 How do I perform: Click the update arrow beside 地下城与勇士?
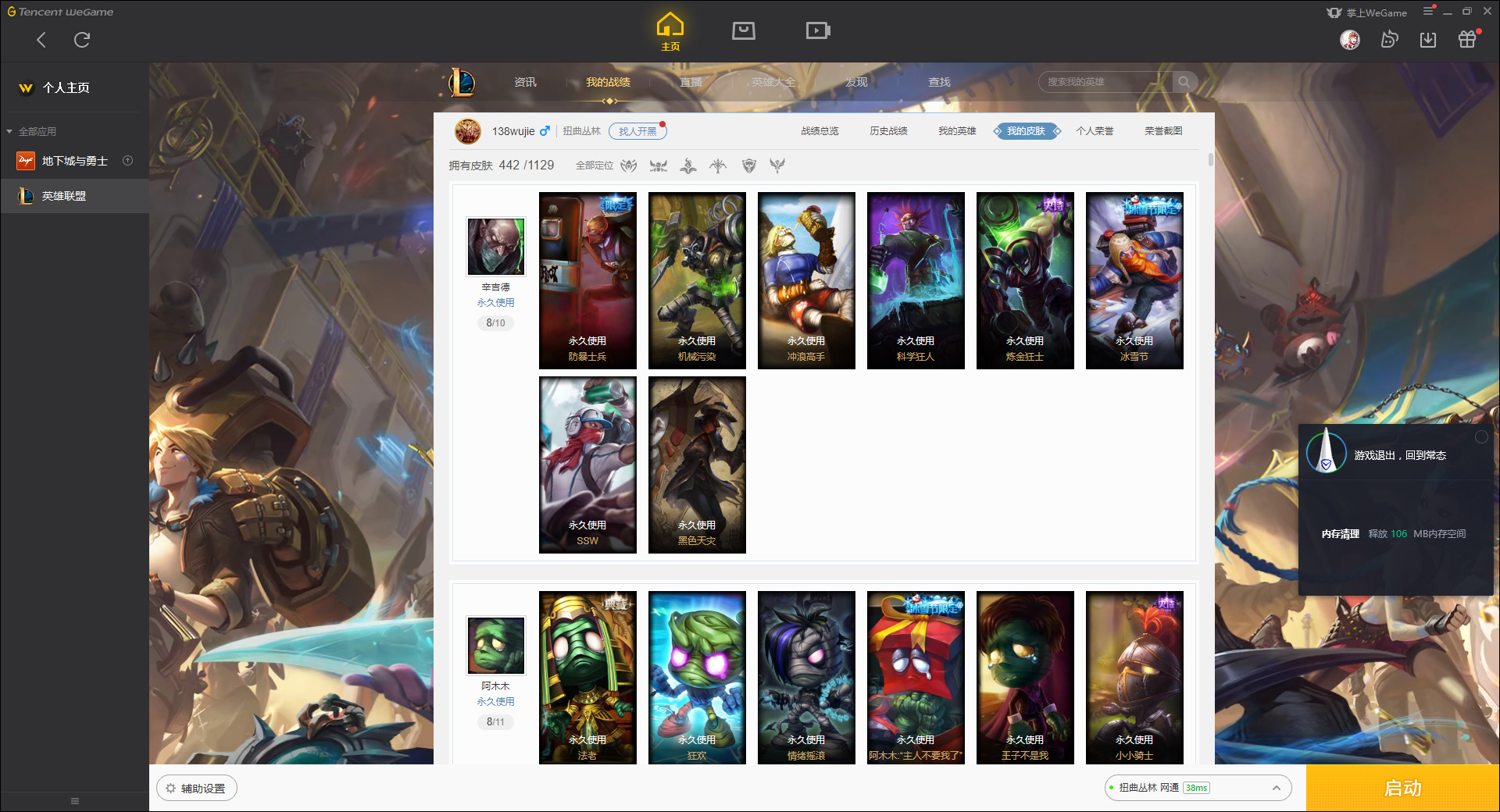pos(128,160)
